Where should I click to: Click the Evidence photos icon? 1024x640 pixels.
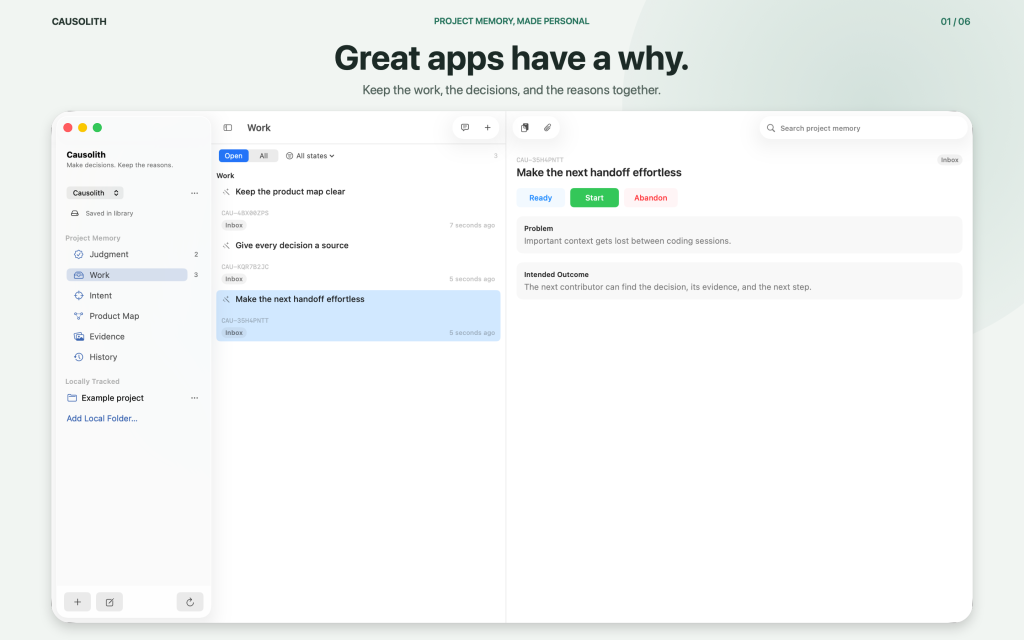[78, 336]
